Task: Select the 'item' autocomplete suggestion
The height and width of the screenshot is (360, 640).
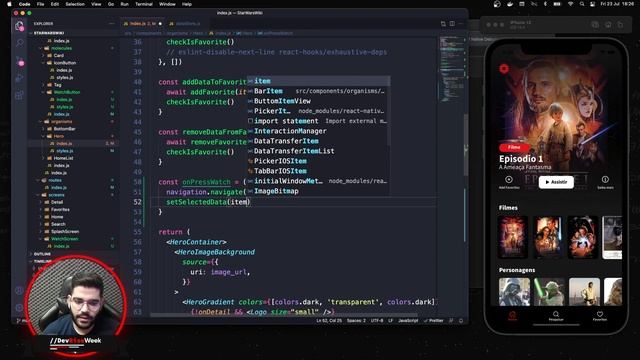Action: pos(318,81)
